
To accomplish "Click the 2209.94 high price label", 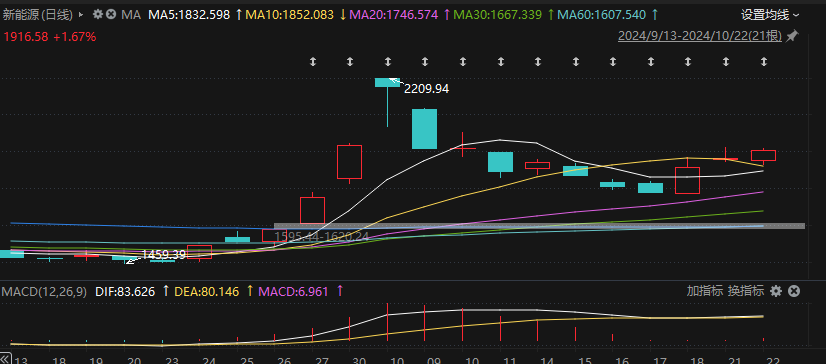I will pyautogui.click(x=426, y=89).
